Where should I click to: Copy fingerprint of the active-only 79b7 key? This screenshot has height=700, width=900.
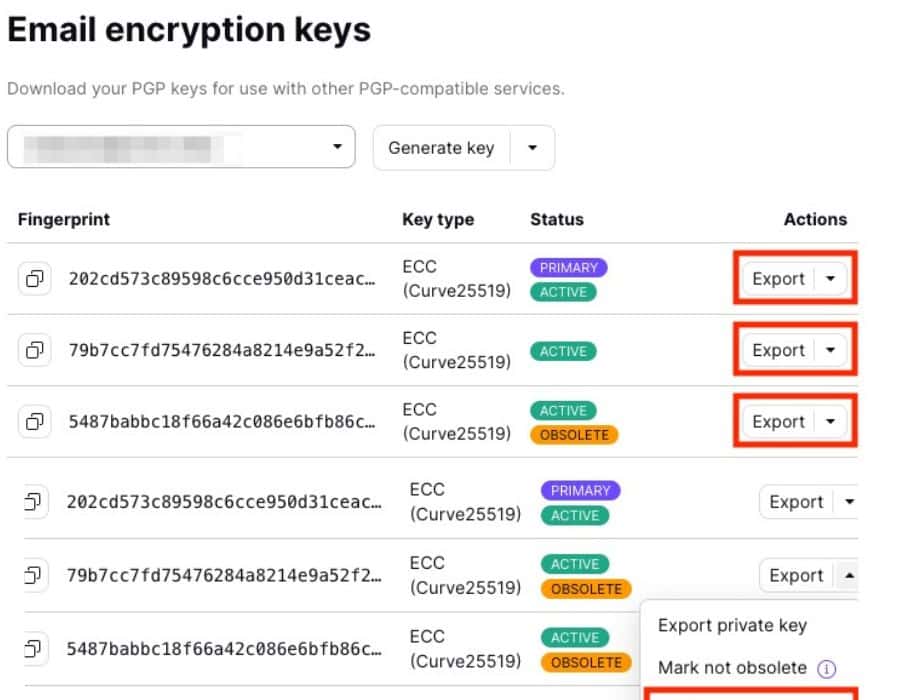tap(35, 350)
